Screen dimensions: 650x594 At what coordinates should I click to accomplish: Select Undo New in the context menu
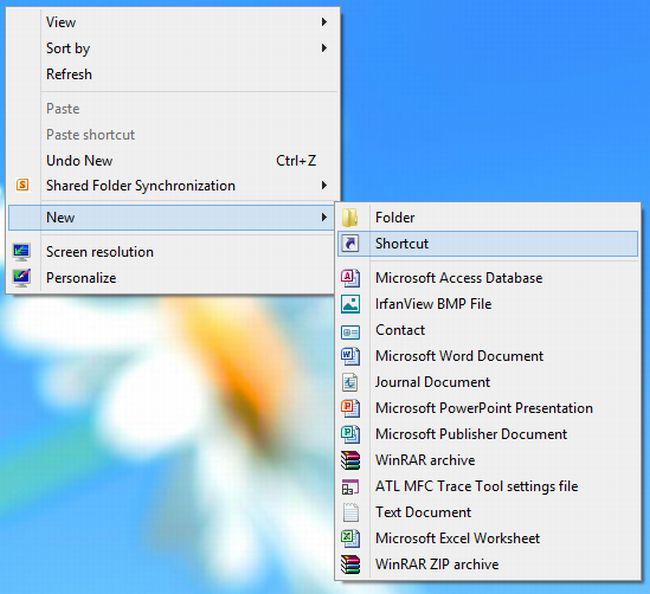tap(173, 160)
